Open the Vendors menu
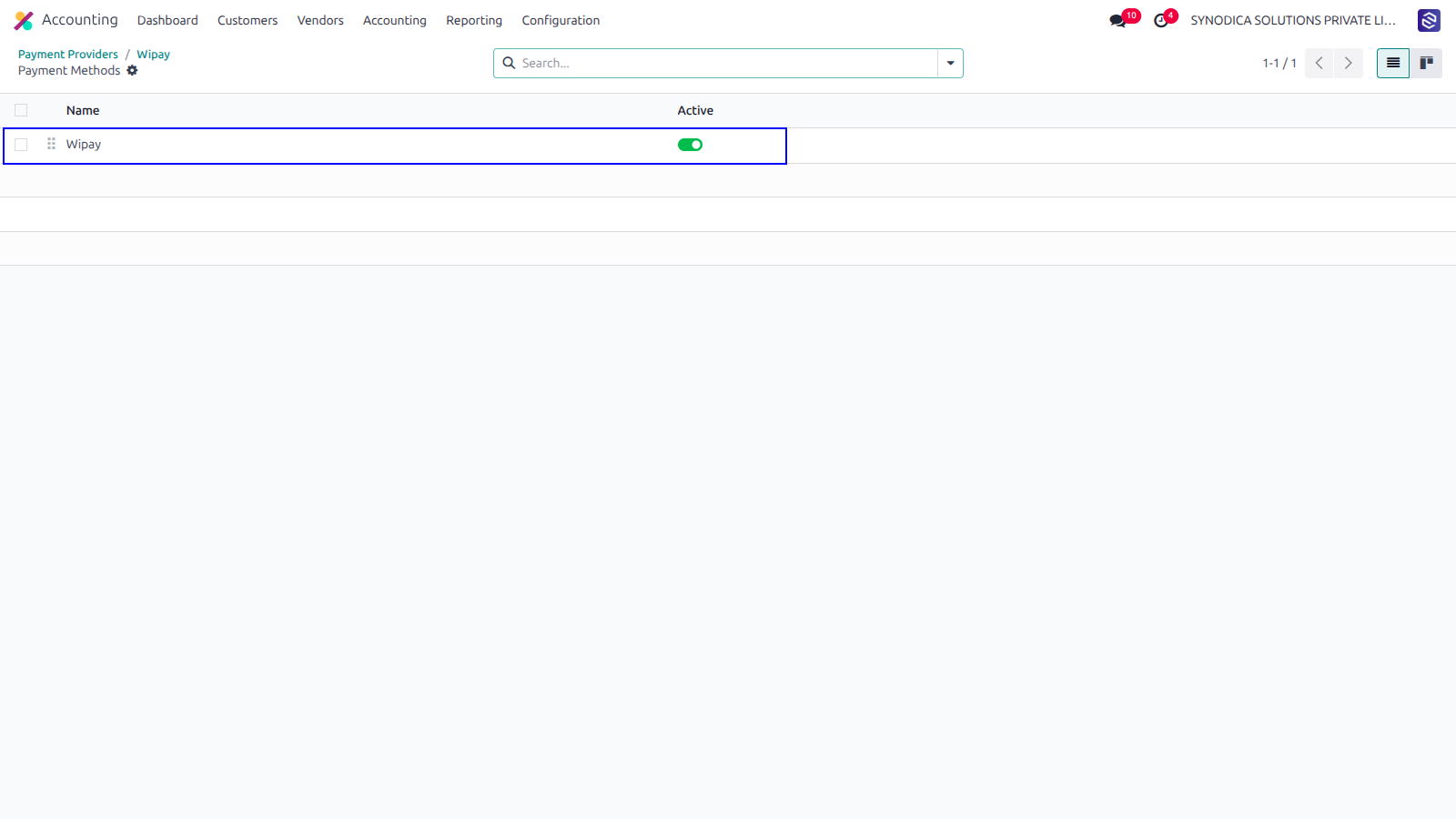Image resolution: width=1456 pixels, height=819 pixels. (x=320, y=20)
